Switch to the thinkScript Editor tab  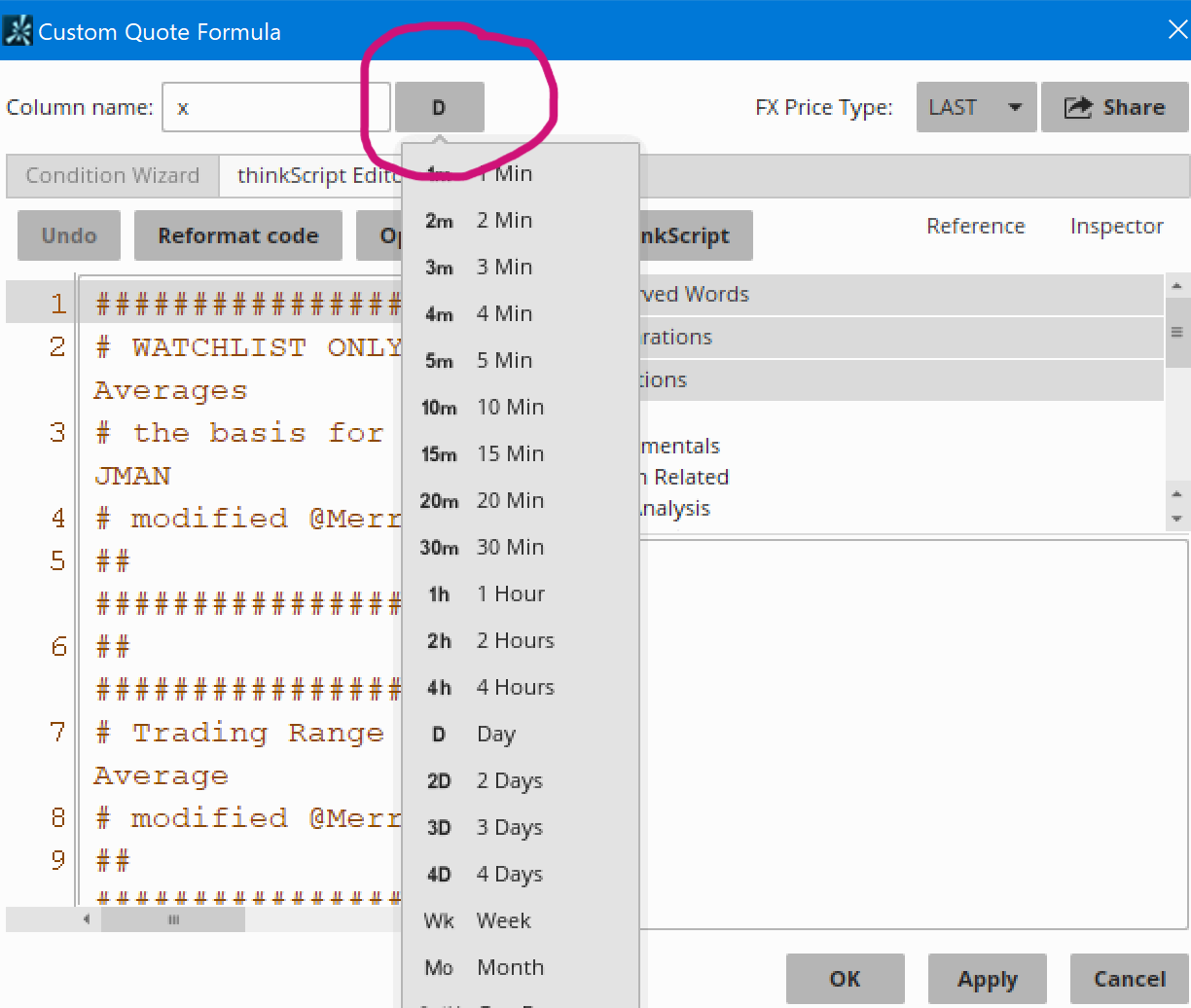coord(311,175)
